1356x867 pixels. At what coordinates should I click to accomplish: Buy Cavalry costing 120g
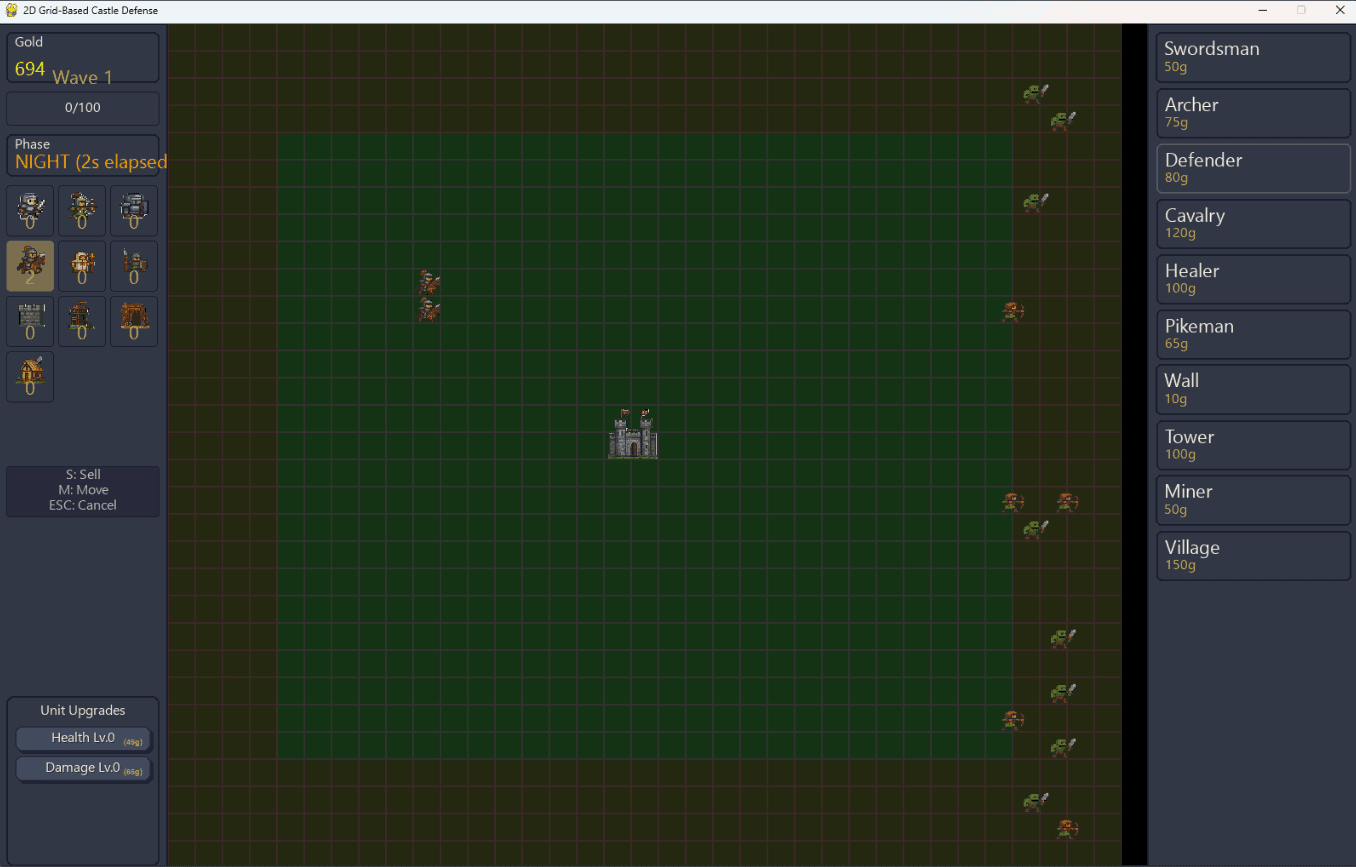(x=1253, y=223)
